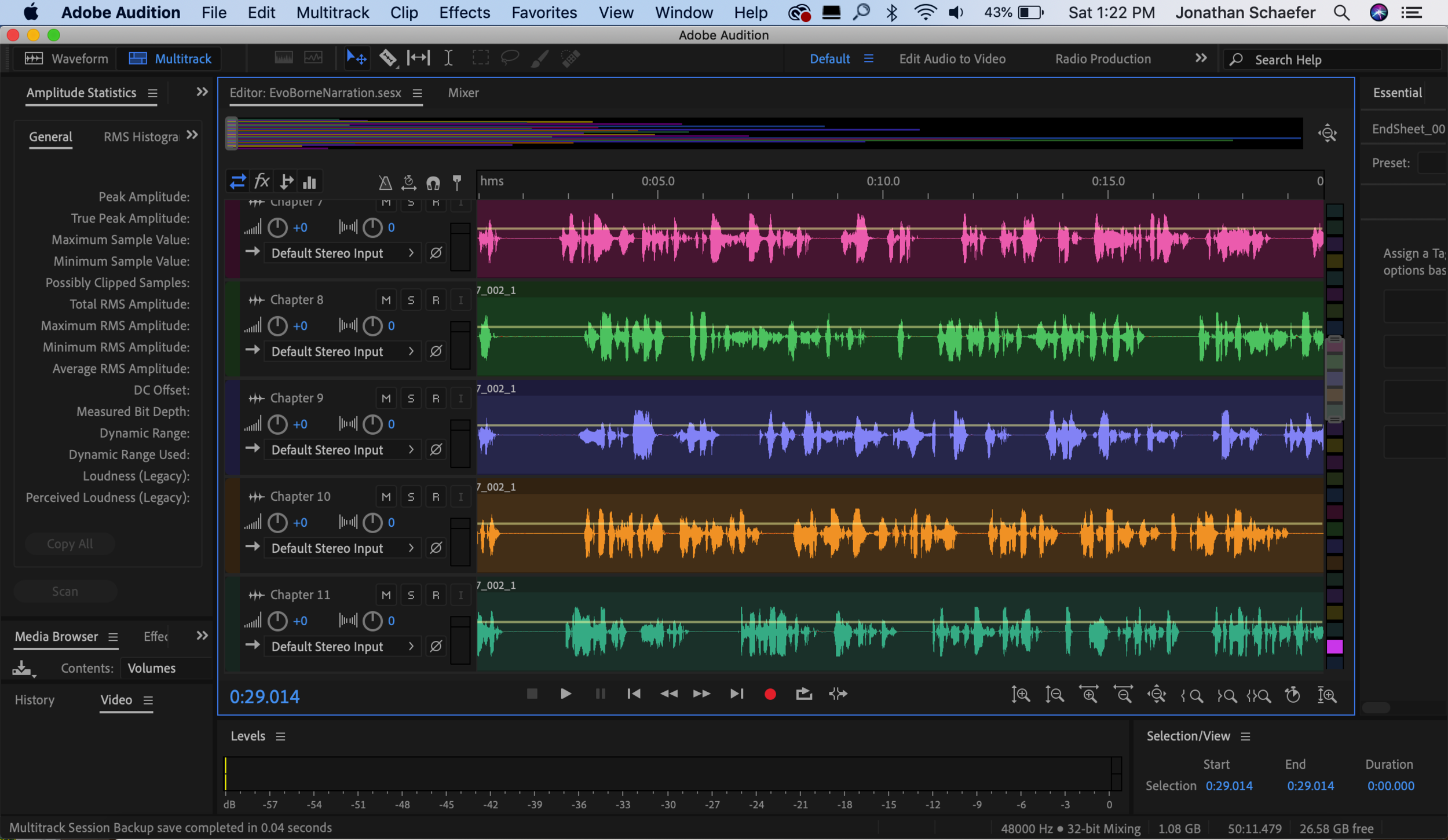The height and width of the screenshot is (840, 1448).
Task: Select the Move tool in toolbar
Action: (x=356, y=58)
